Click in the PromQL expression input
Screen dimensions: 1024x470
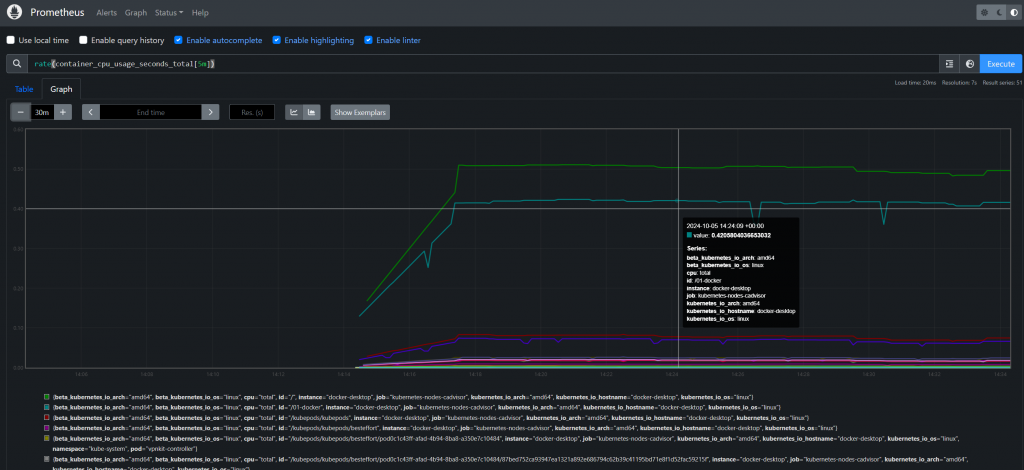(x=483, y=63)
